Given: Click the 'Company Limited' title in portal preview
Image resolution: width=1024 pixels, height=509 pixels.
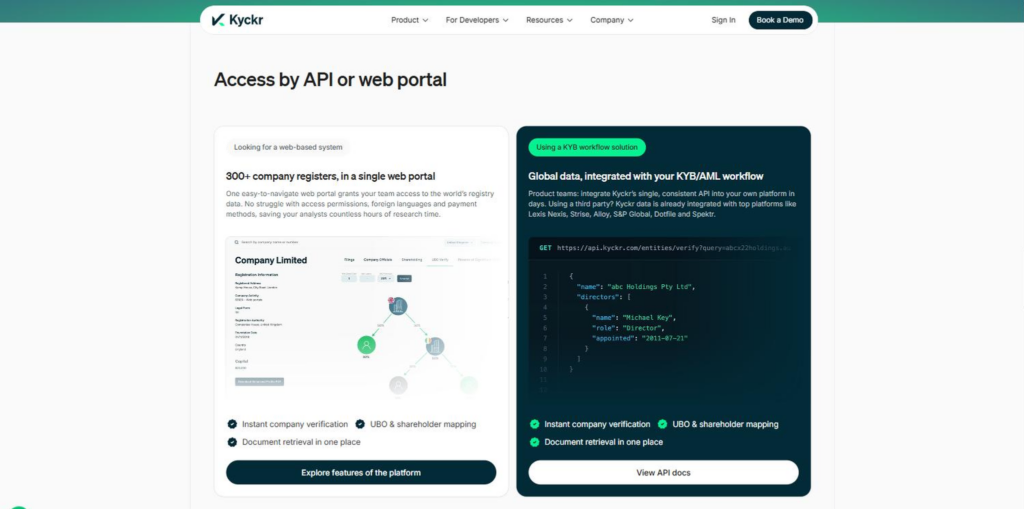Looking at the screenshot, I should click(271, 260).
